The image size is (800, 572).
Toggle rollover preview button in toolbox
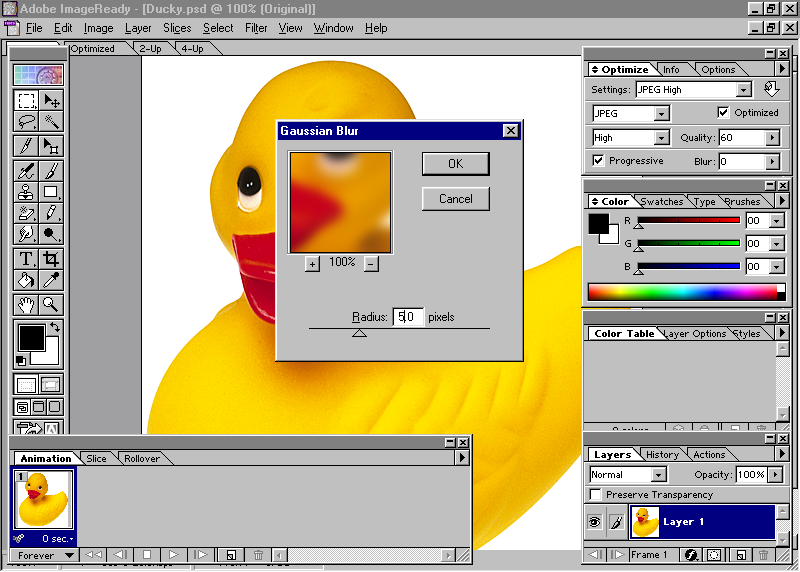coord(51,384)
